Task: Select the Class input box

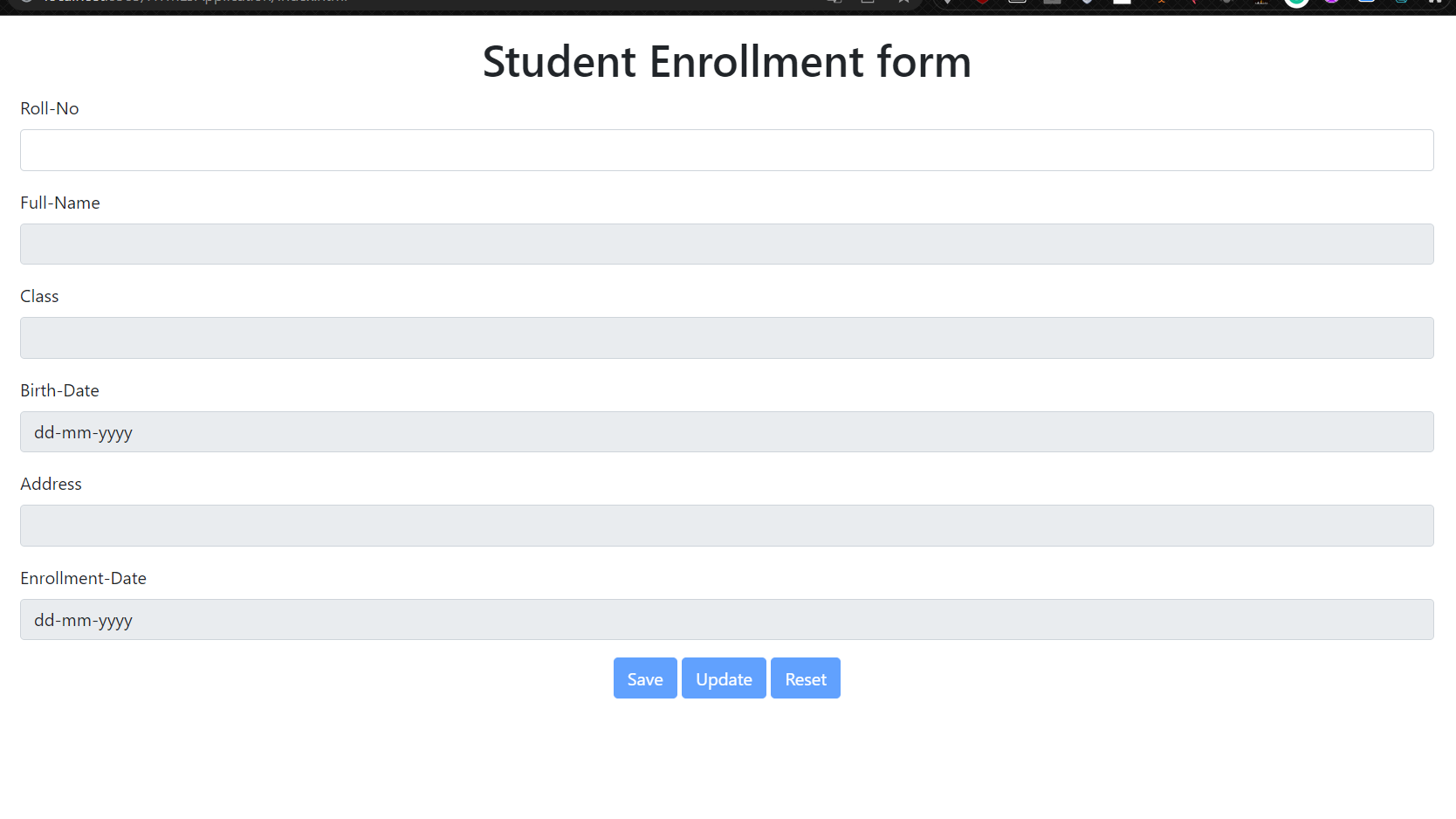Action: tap(726, 338)
